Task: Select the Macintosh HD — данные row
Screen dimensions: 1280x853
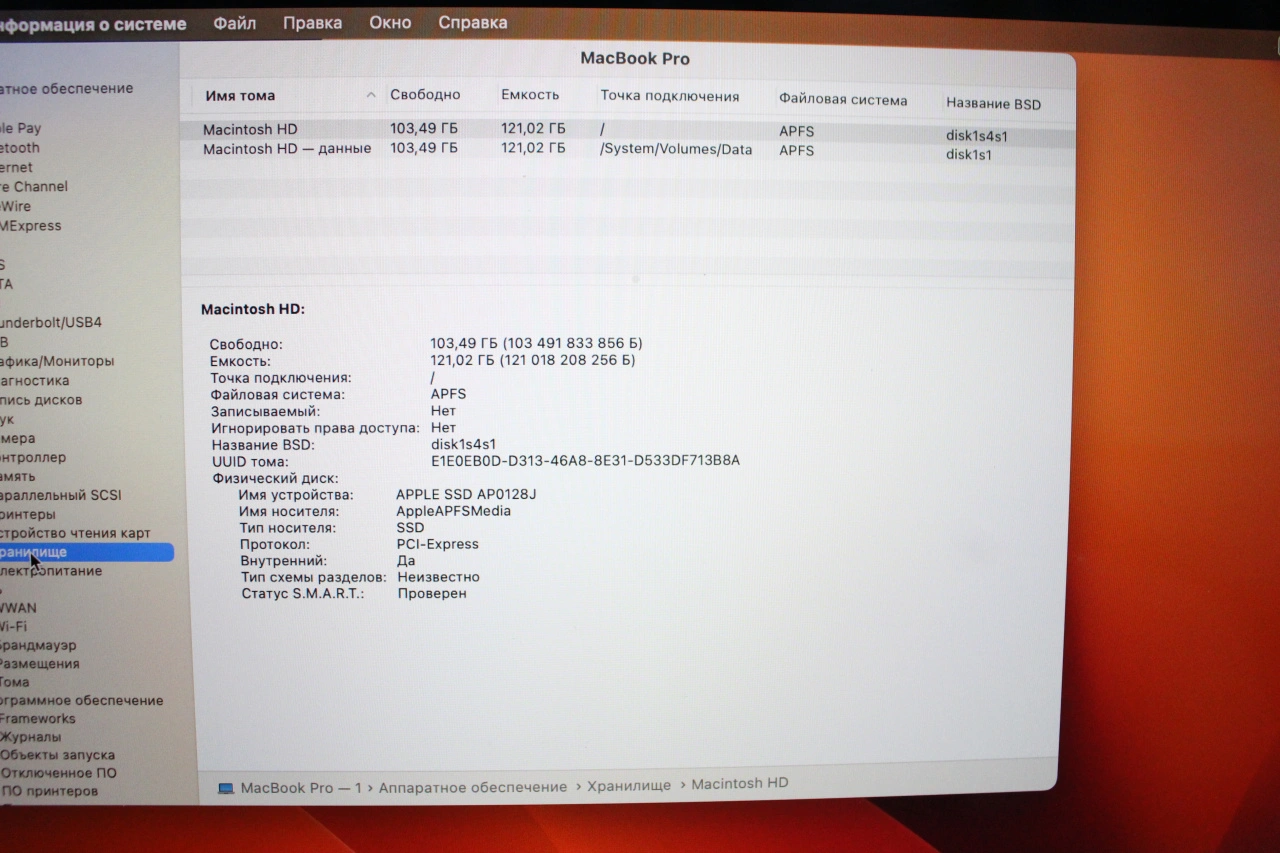Action: (287, 149)
